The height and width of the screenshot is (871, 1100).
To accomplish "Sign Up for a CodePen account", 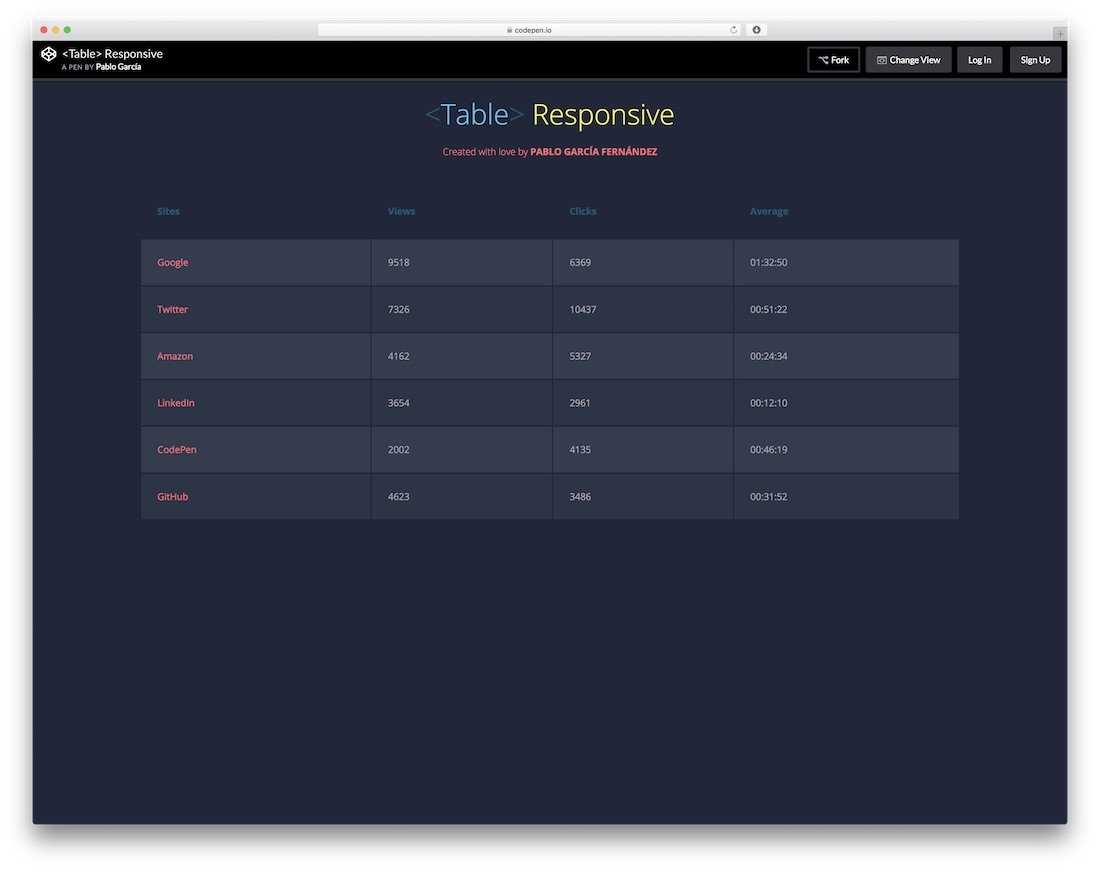I will point(1035,59).
